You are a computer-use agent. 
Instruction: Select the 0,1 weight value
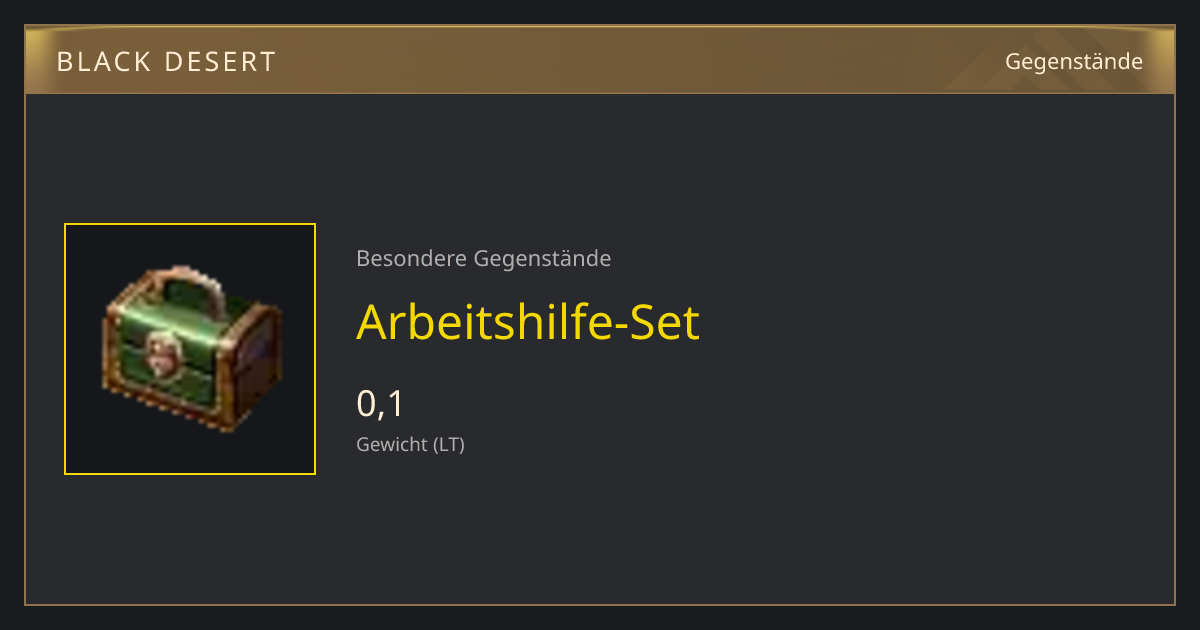(380, 404)
